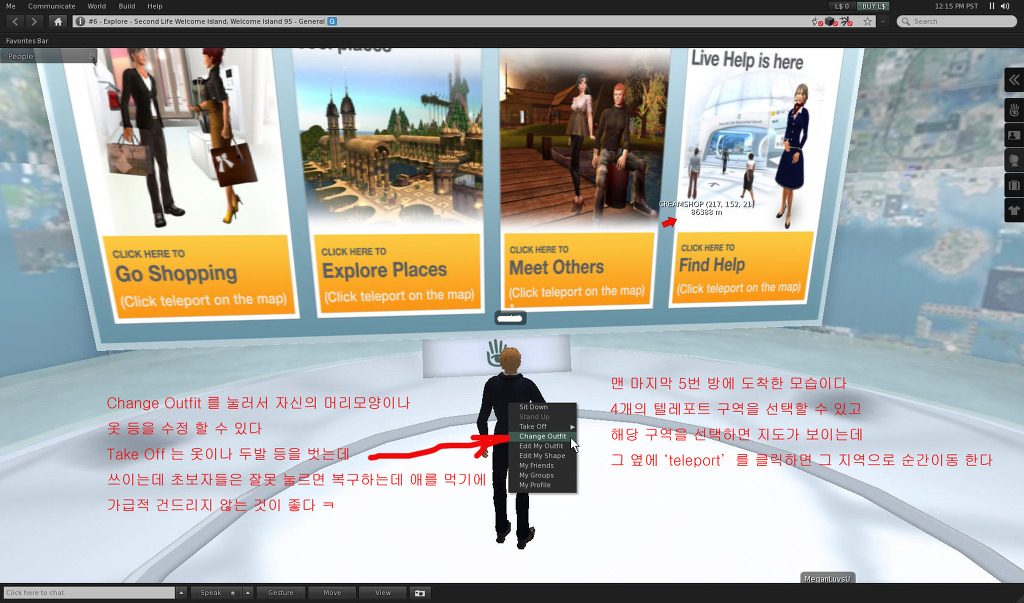Screen dimensions: 1024x603
Task: Click the CREAMSHOP beacon label
Action: pos(706,208)
